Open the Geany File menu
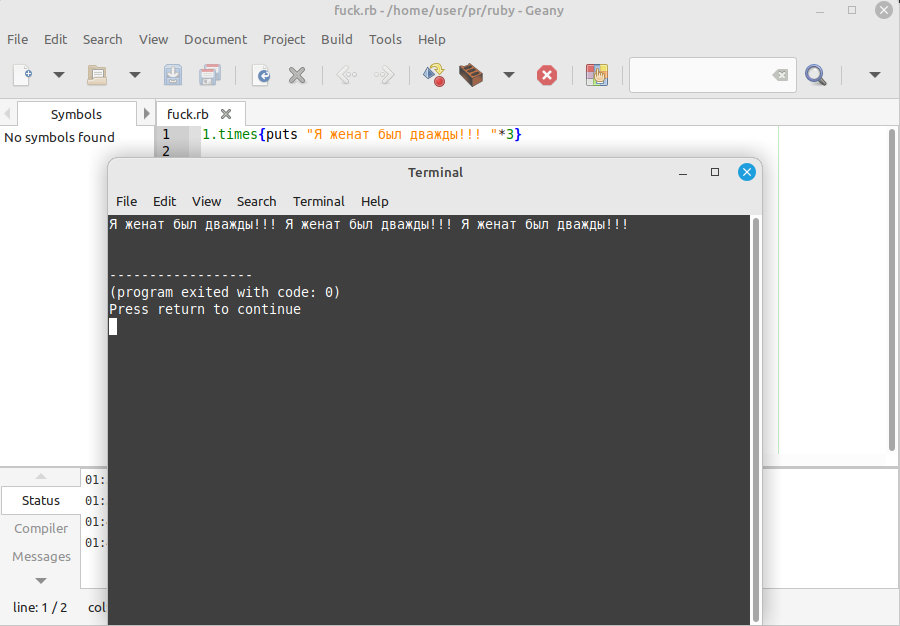Screen dimensions: 900x626 (17, 40)
